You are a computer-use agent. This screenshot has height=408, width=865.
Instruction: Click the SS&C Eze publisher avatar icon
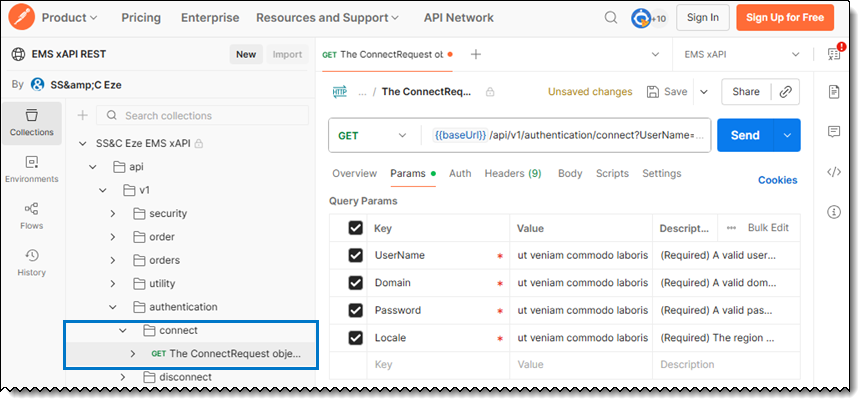37,84
